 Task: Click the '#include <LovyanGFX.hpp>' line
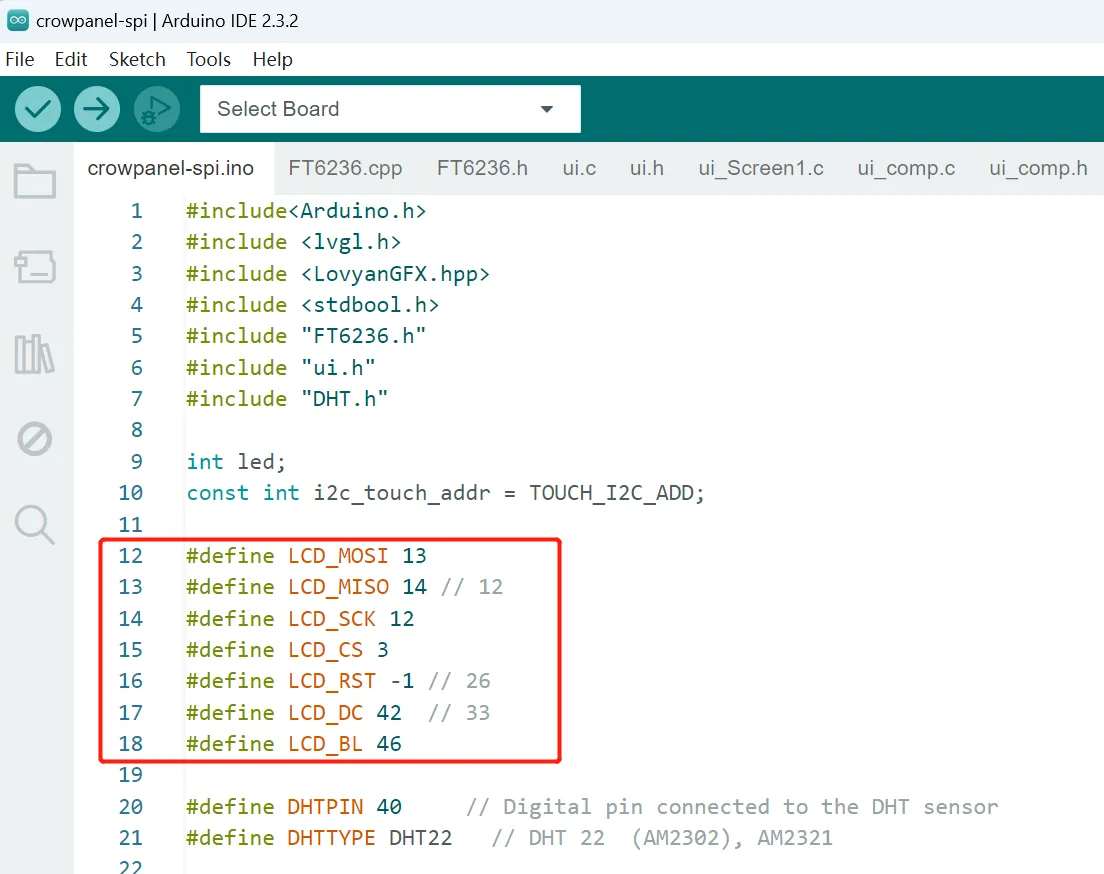(338, 273)
